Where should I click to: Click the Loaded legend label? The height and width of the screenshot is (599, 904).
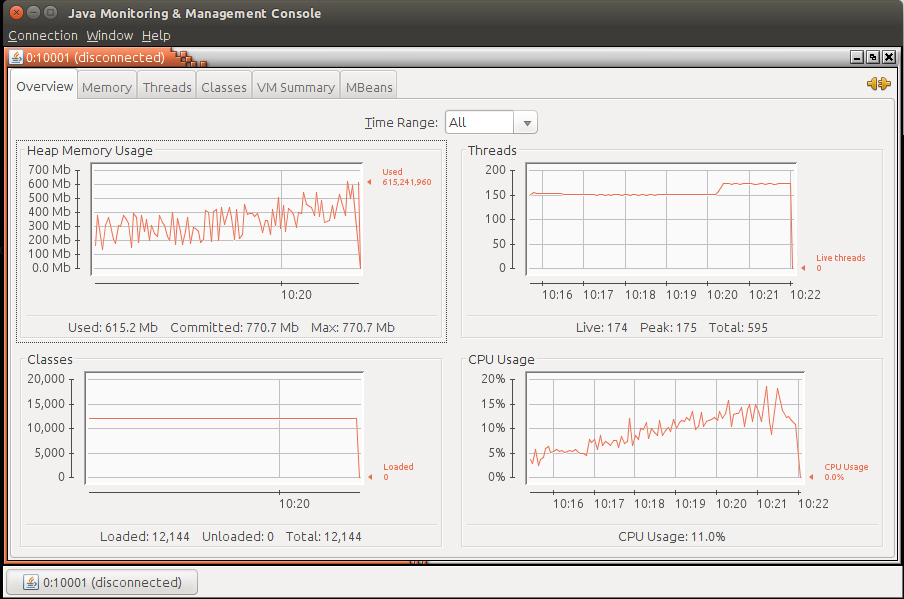click(398, 472)
